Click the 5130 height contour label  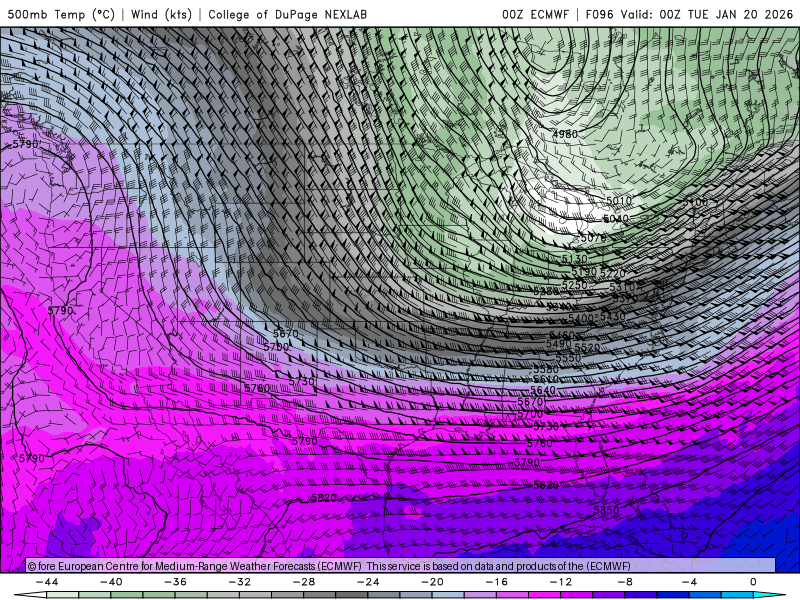tap(575, 259)
